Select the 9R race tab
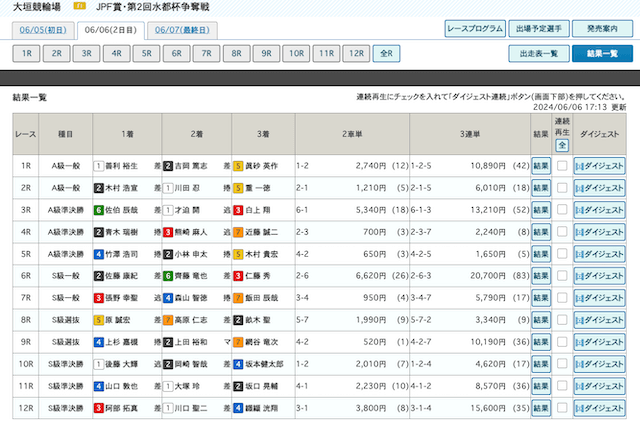The image size is (640, 421). (x=266, y=53)
